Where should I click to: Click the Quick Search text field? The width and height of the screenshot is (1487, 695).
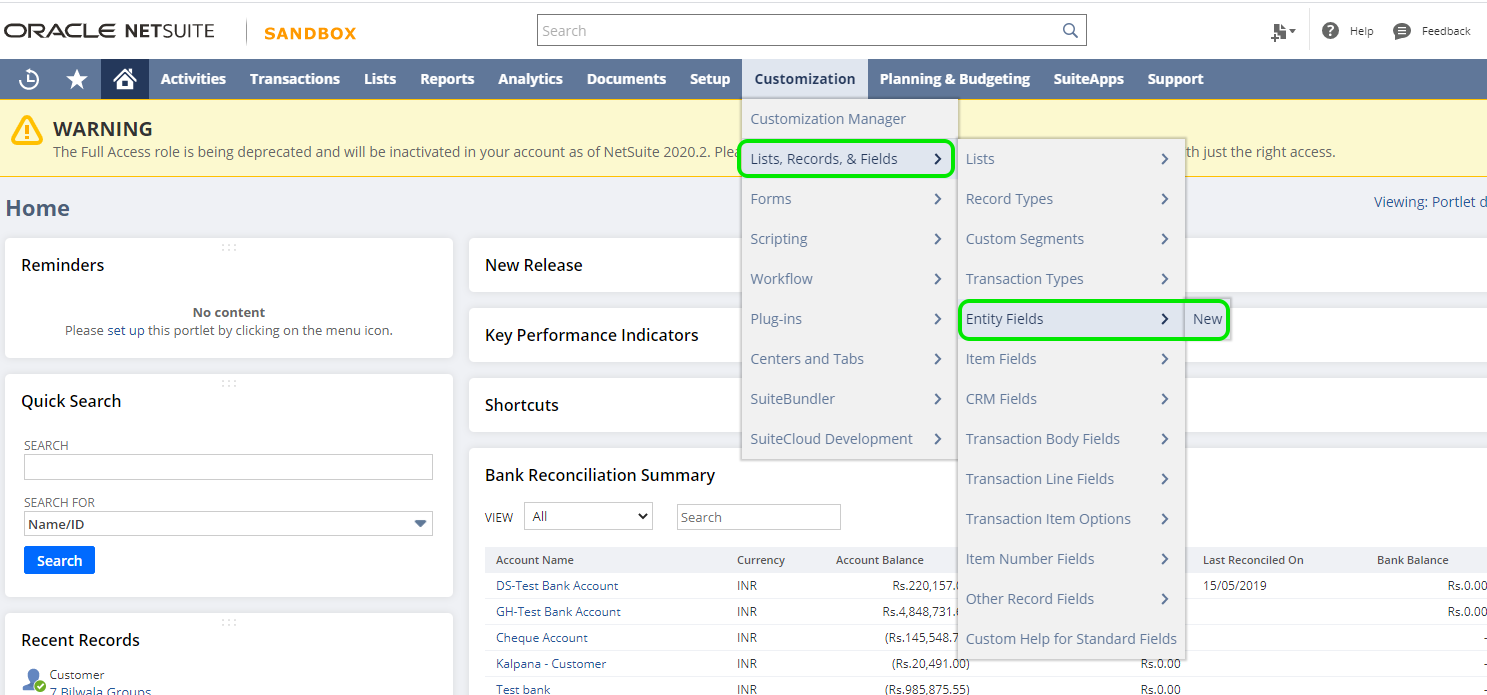pyautogui.click(x=228, y=467)
